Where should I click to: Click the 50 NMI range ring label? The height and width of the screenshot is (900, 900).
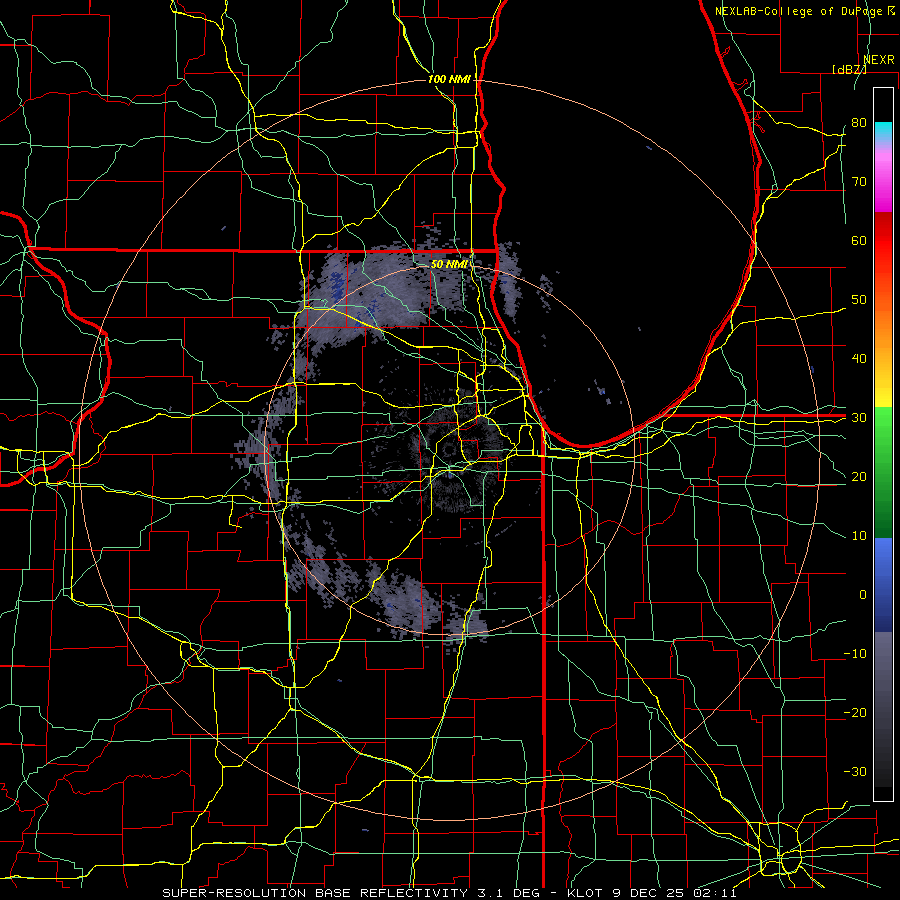(x=449, y=264)
